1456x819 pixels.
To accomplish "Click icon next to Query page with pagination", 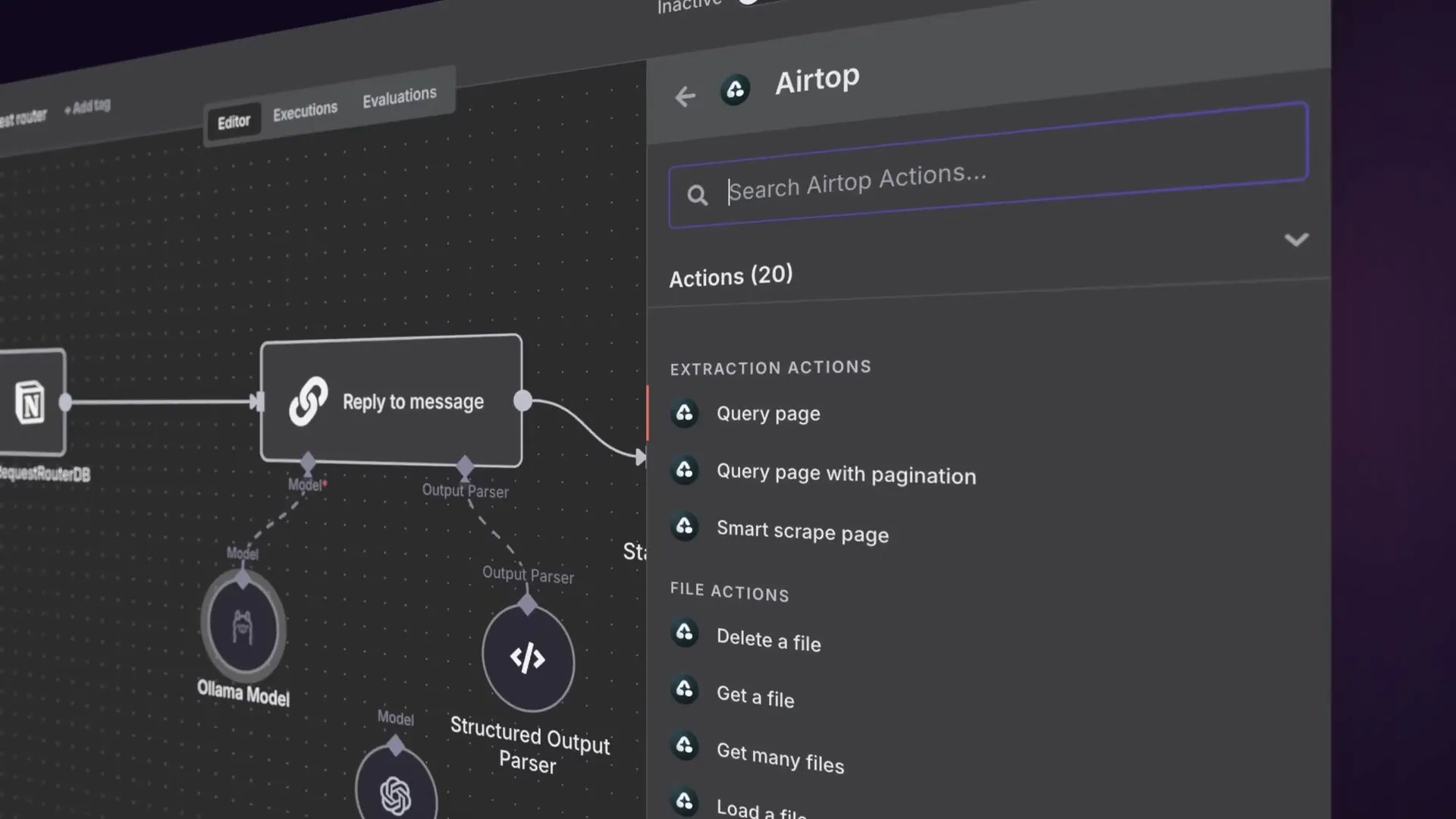I will 685,470.
